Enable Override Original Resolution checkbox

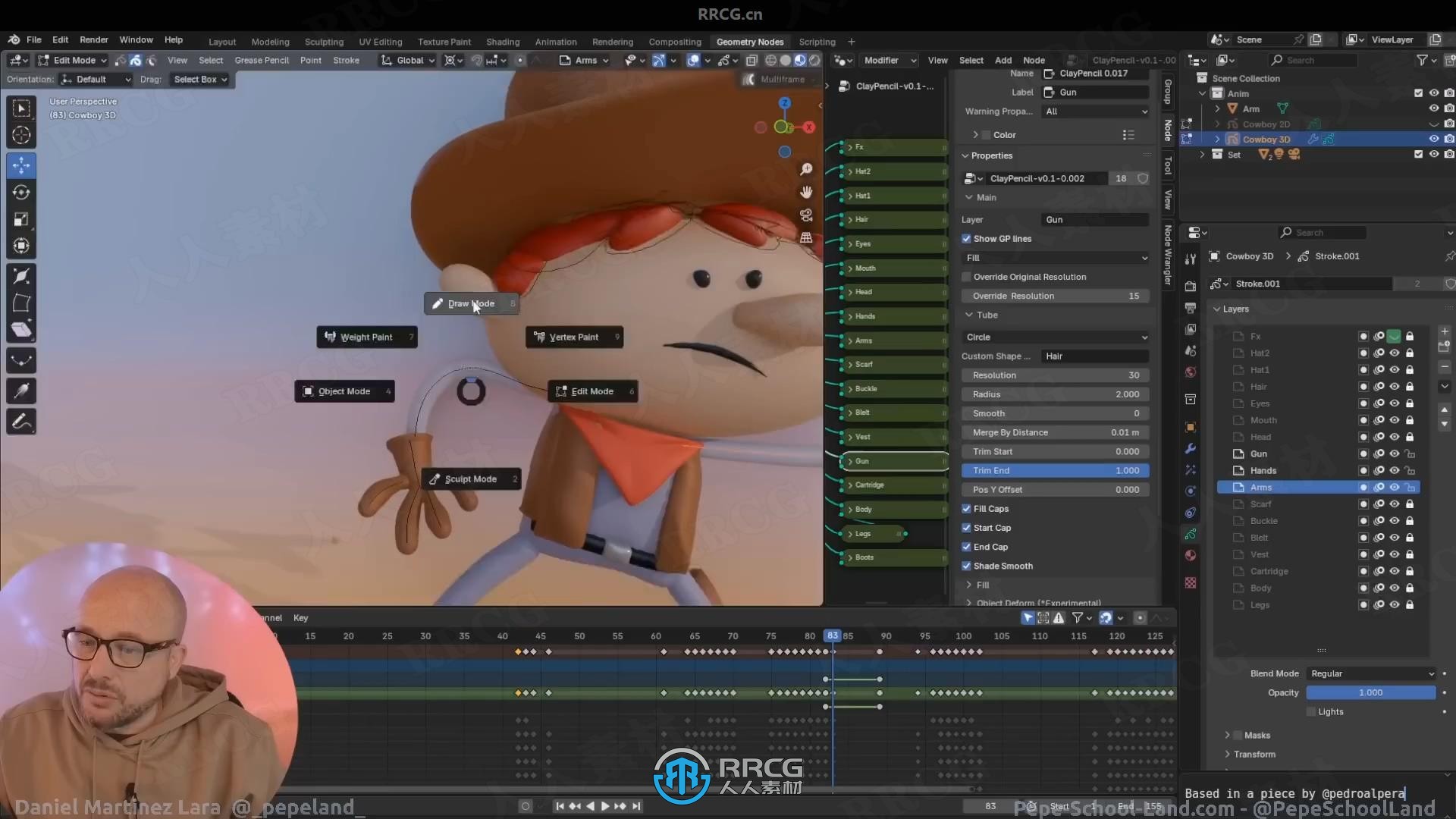(967, 277)
